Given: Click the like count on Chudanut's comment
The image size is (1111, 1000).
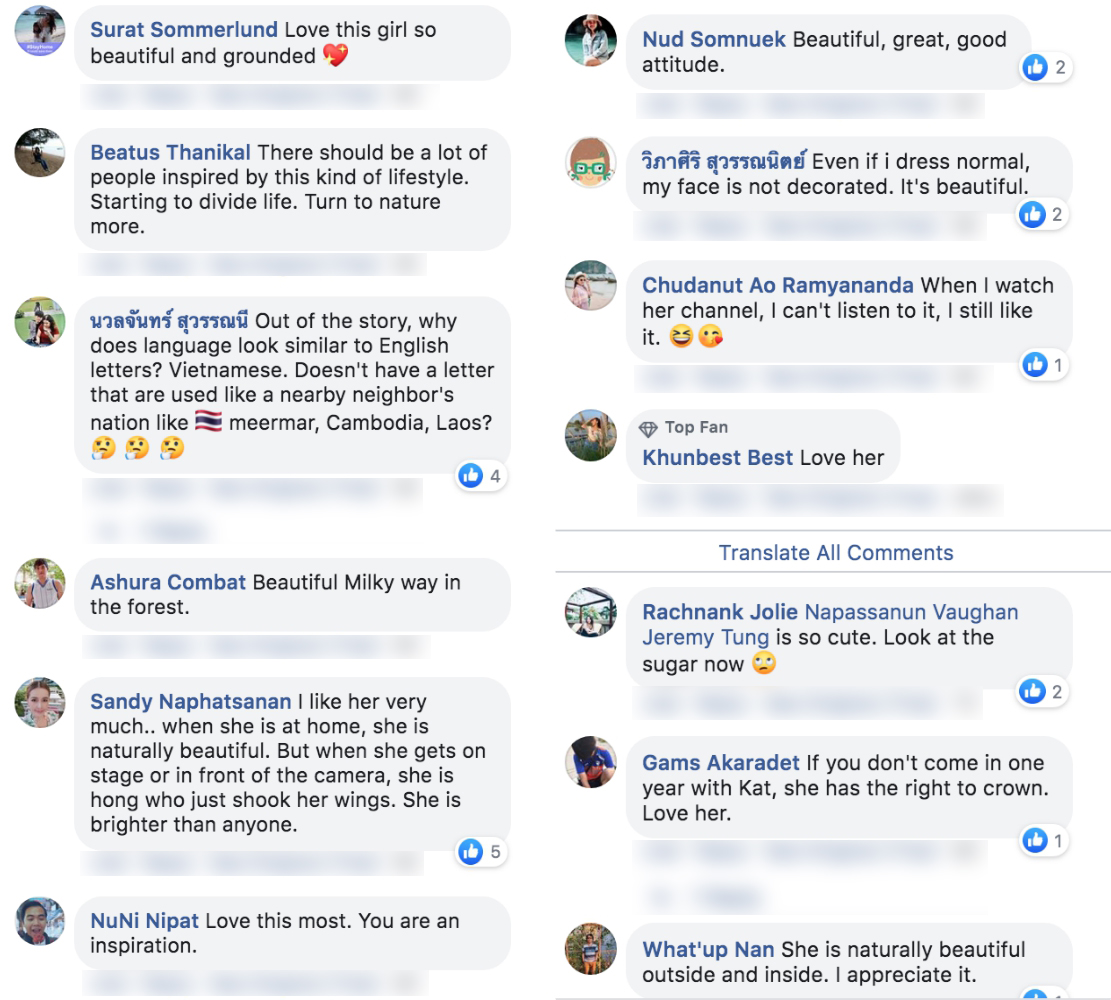Looking at the screenshot, I should (1043, 365).
